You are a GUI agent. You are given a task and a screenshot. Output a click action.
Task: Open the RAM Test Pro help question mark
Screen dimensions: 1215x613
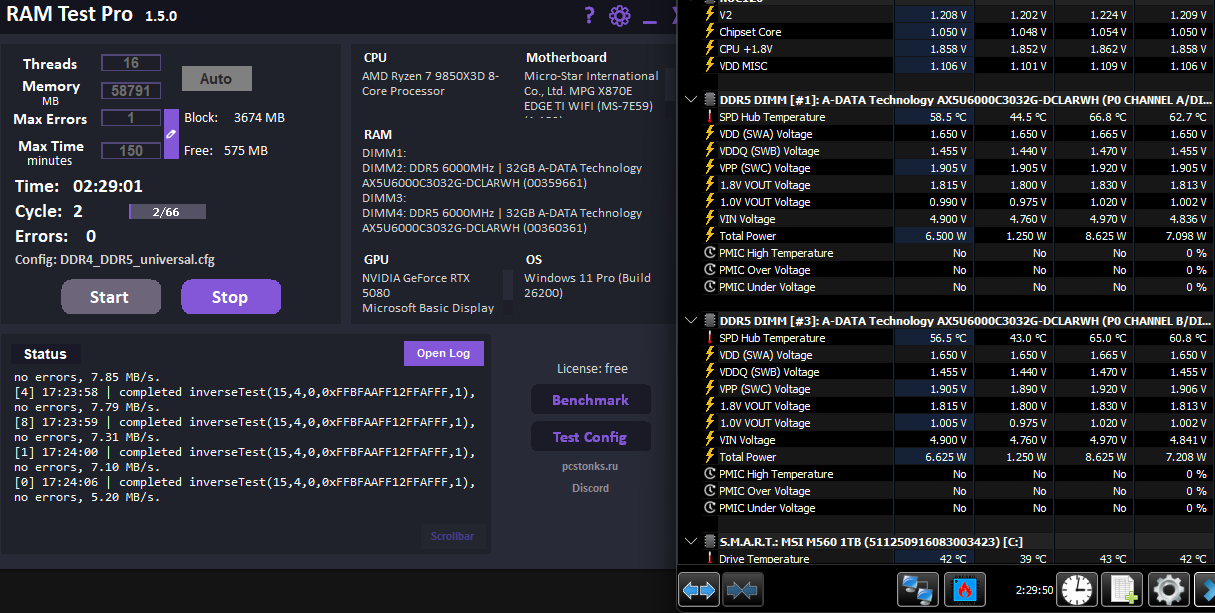(590, 15)
